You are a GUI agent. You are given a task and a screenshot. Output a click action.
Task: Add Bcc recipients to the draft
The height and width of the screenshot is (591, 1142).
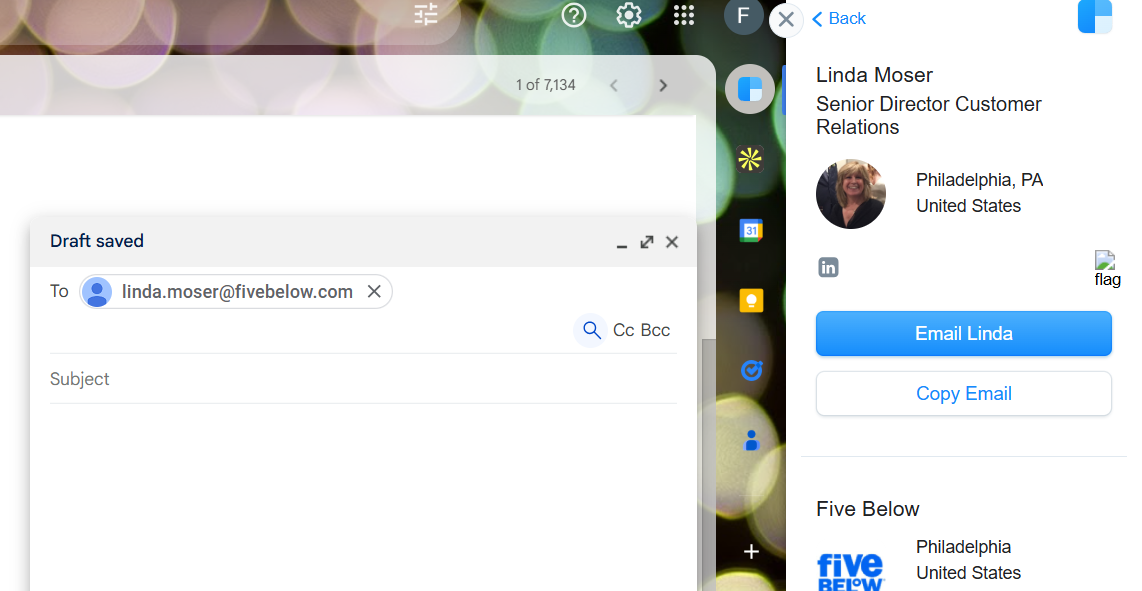click(656, 330)
